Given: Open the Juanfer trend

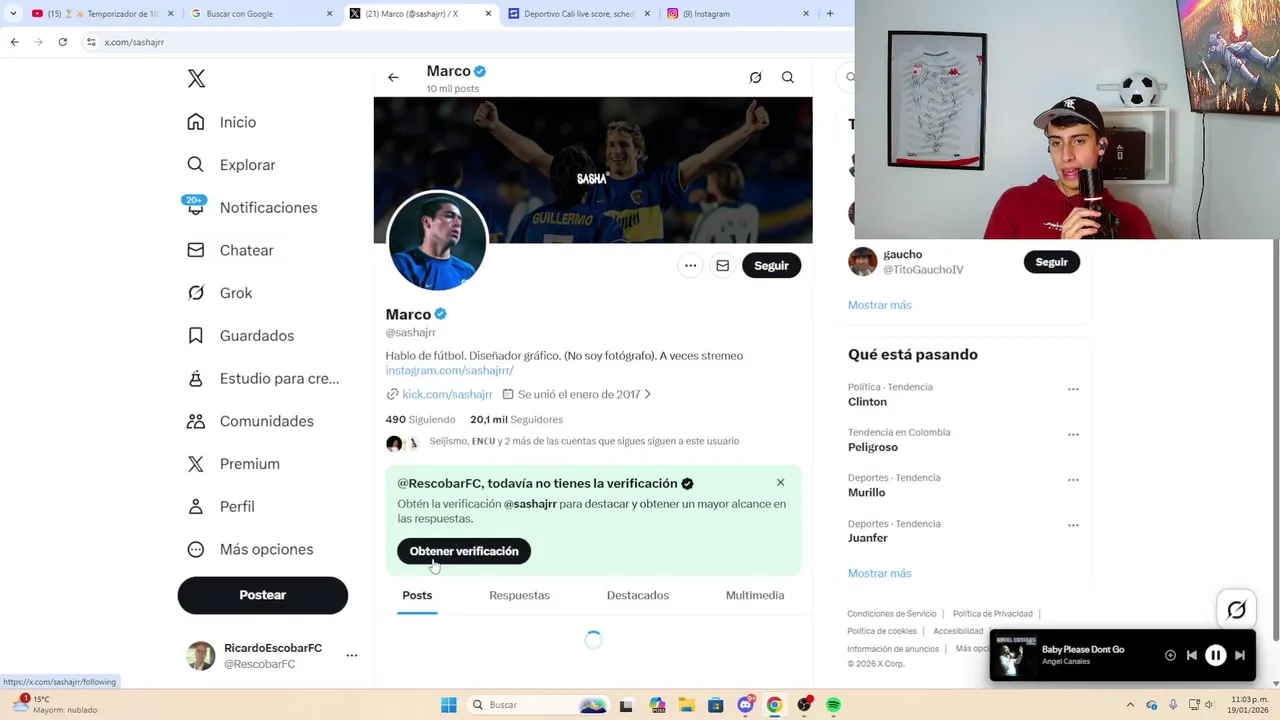Looking at the screenshot, I should click(867, 538).
